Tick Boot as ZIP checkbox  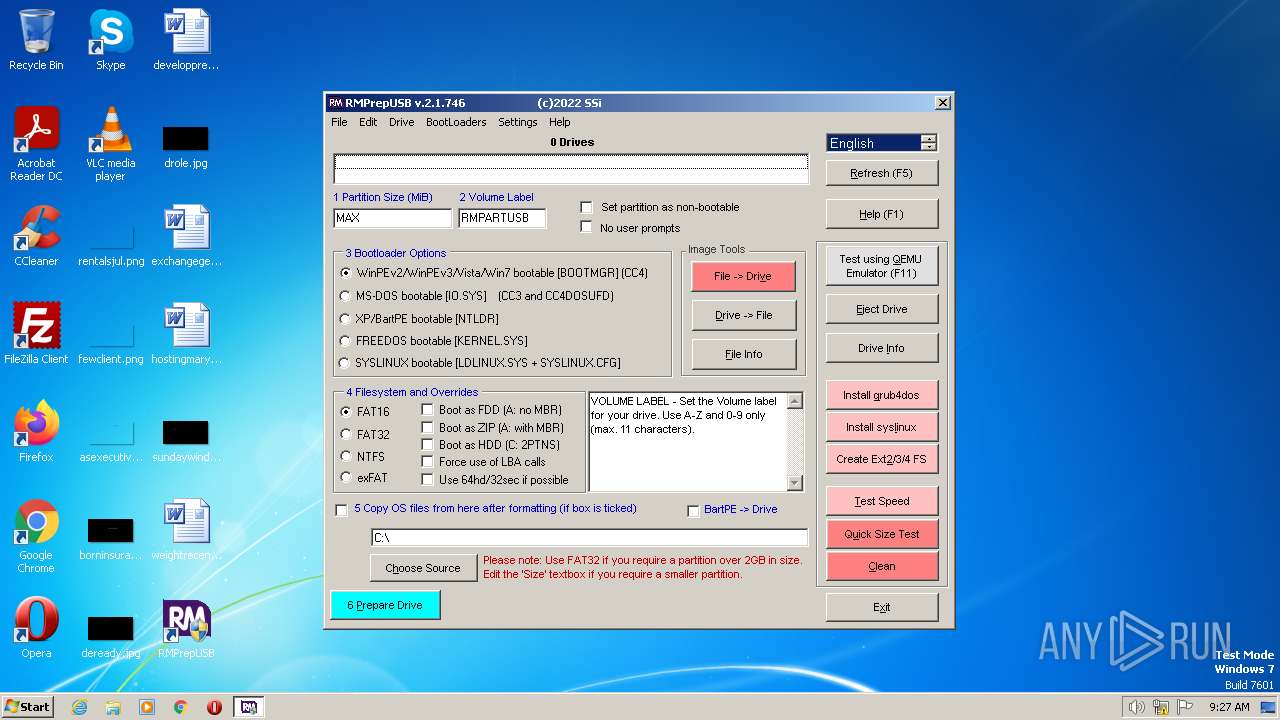[428, 427]
